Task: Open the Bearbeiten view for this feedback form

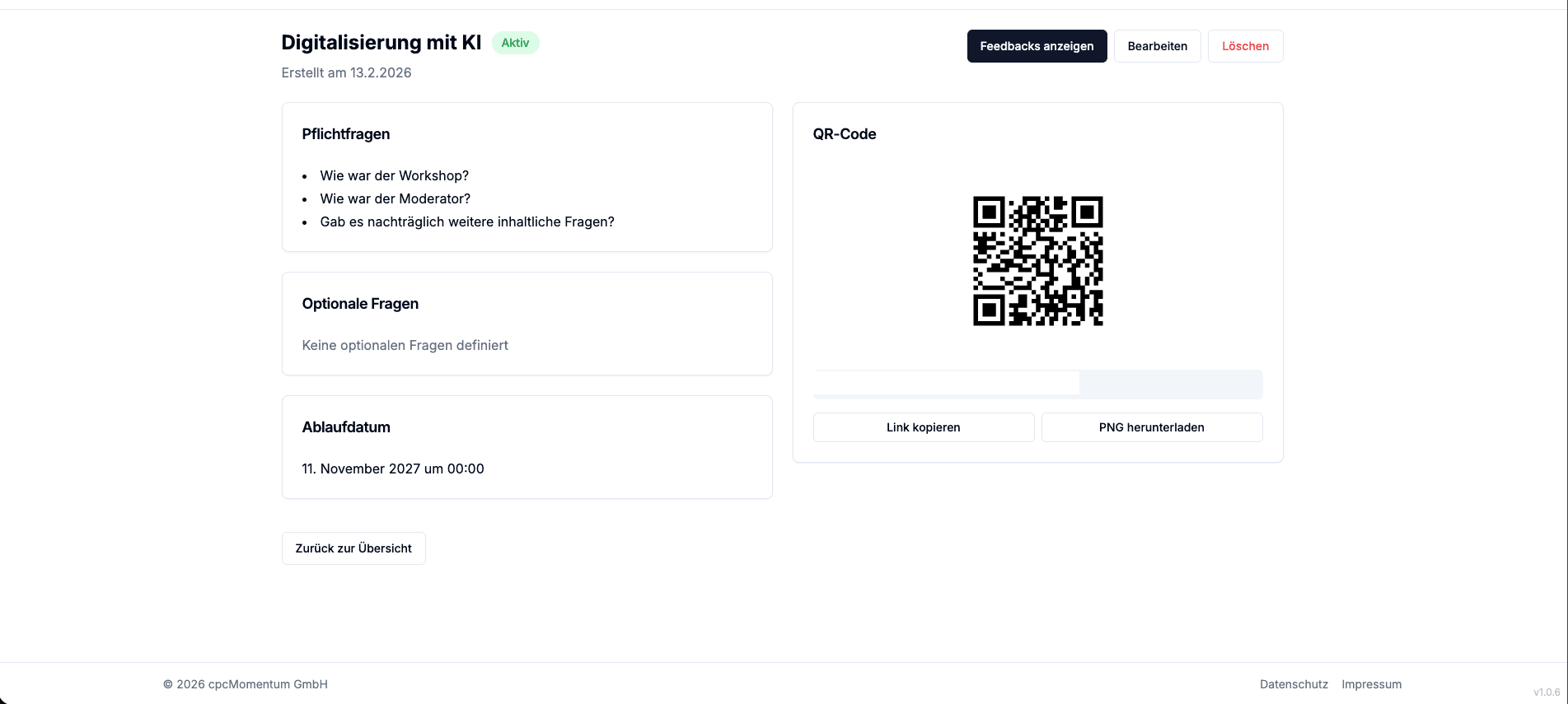Action: pyautogui.click(x=1157, y=46)
